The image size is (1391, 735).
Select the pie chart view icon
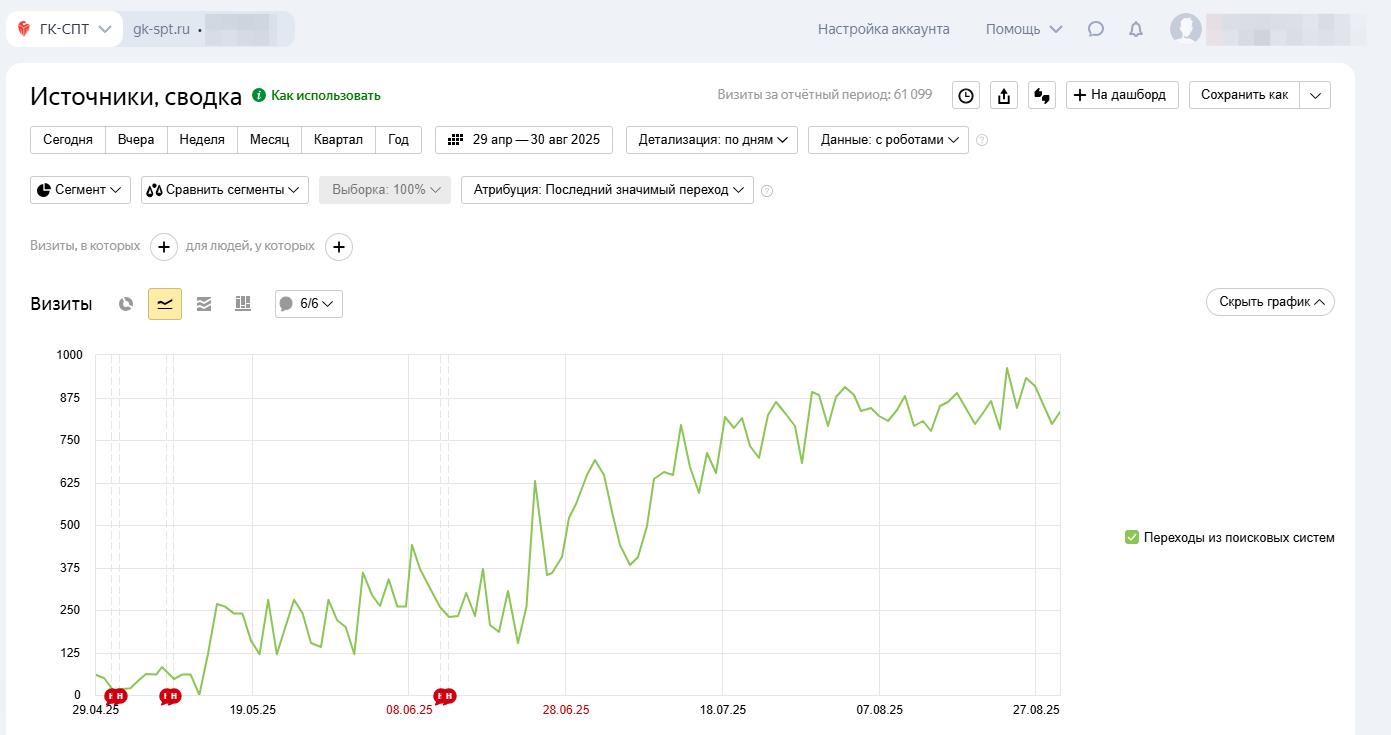[x=126, y=304]
